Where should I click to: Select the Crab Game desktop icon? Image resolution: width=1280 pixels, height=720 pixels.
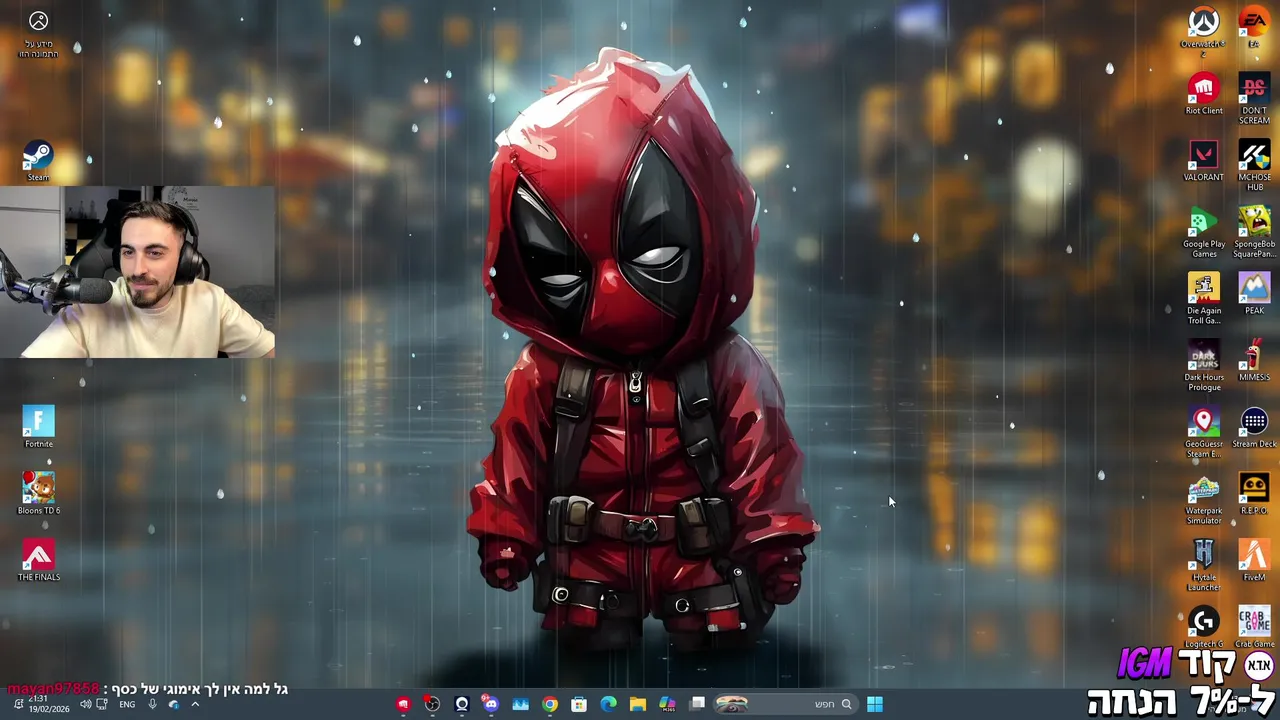pos(1254,627)
